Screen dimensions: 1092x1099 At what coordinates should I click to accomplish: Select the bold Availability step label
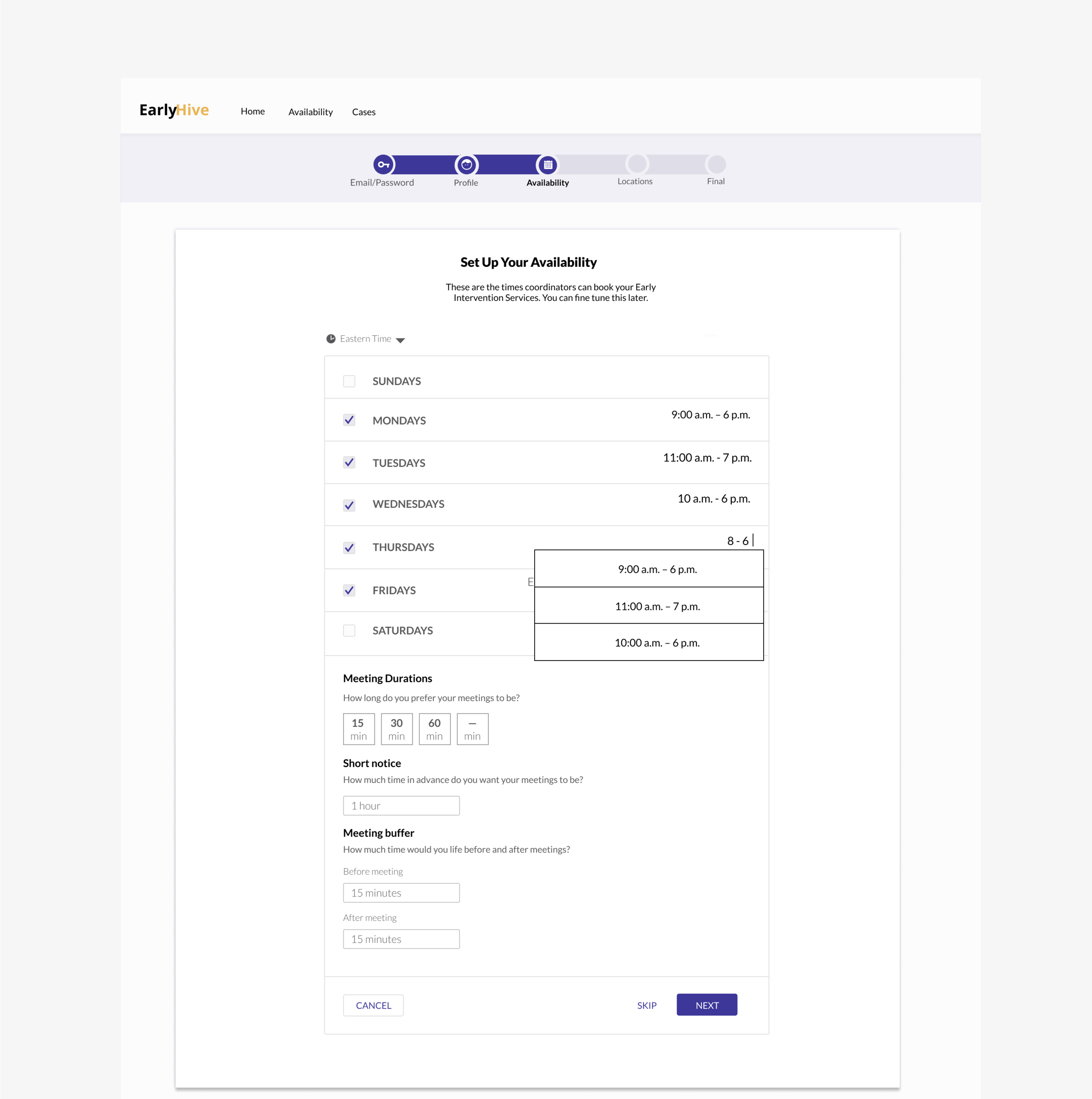(x=547, y=183)
